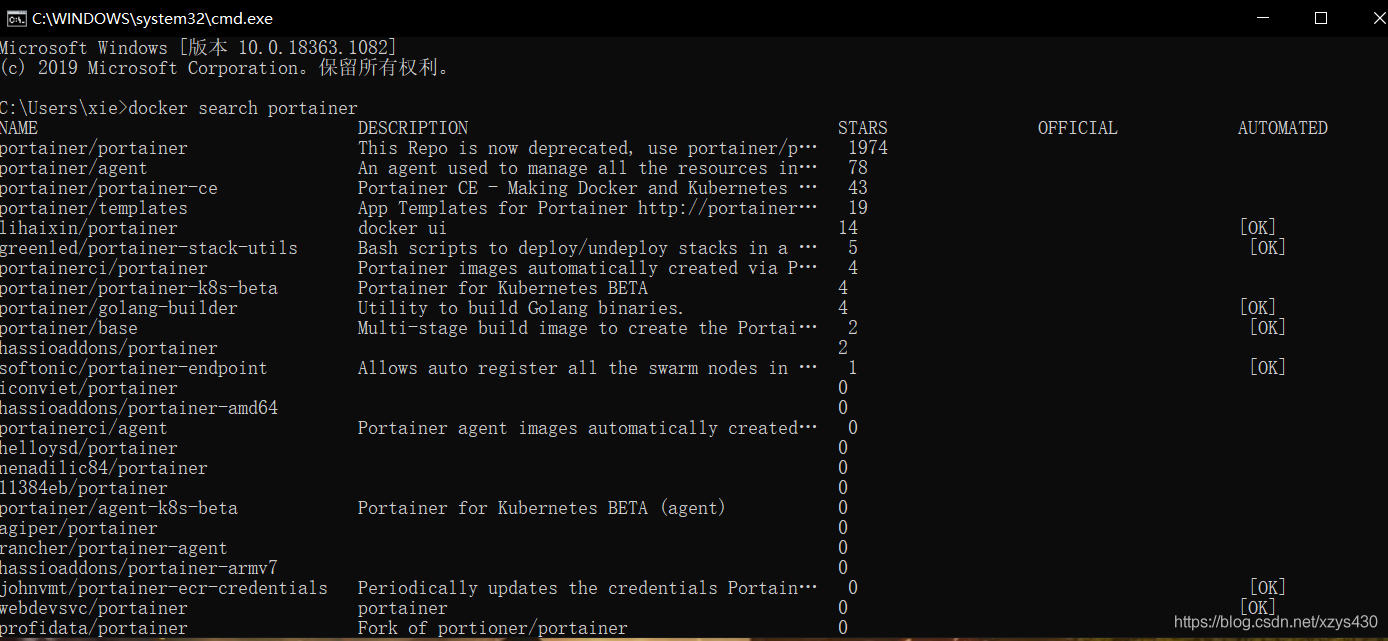Click the command text 'docker search portainer'
The height and width of the screenshot is (641, 1388).
(243, 108)
